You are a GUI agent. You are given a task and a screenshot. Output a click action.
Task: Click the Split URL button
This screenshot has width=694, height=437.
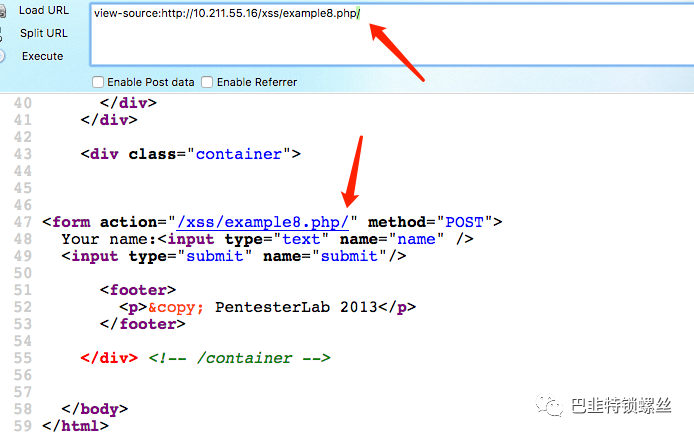click(43, 33)
